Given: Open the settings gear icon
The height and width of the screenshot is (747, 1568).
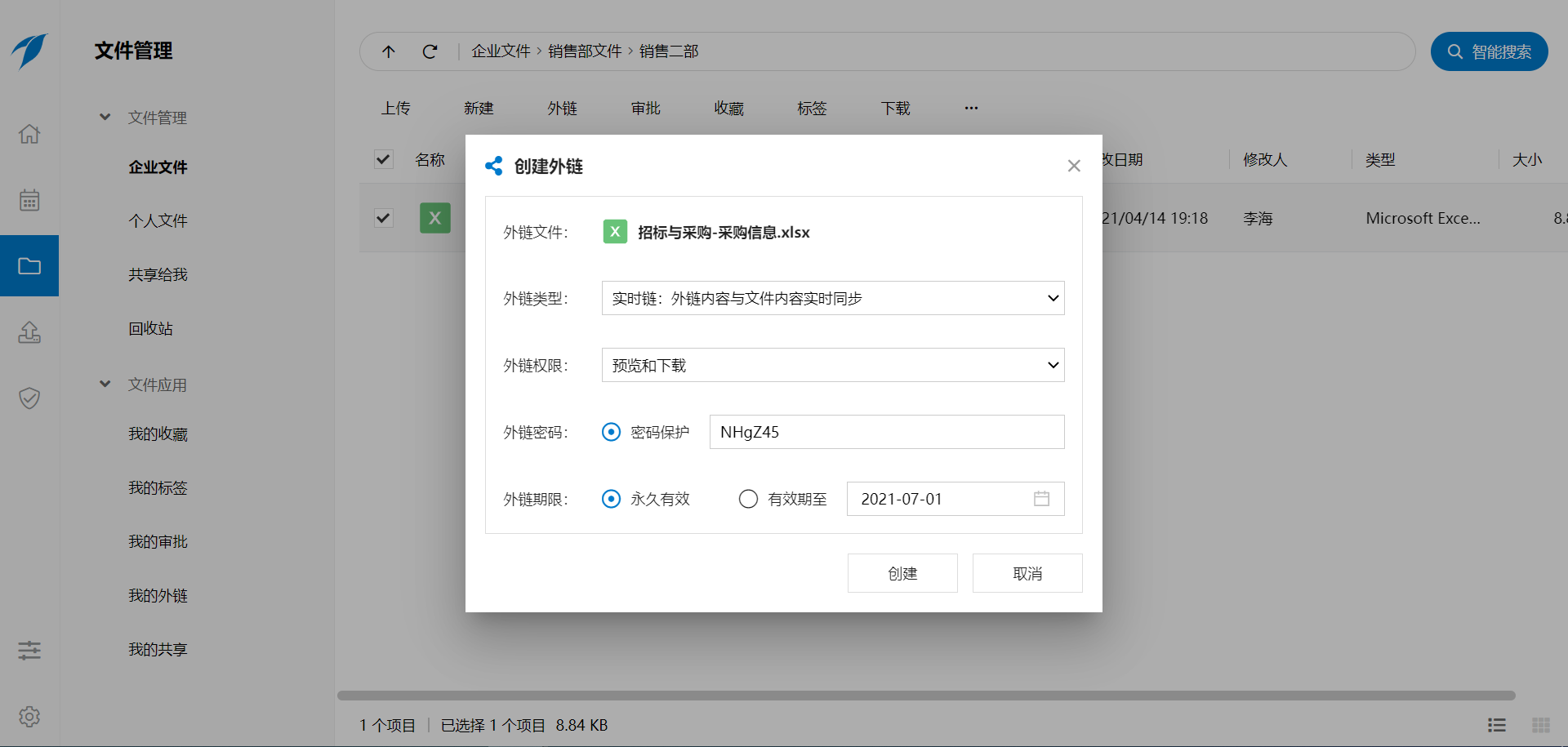Looking at the screenshot, I should tap(29, 717).
